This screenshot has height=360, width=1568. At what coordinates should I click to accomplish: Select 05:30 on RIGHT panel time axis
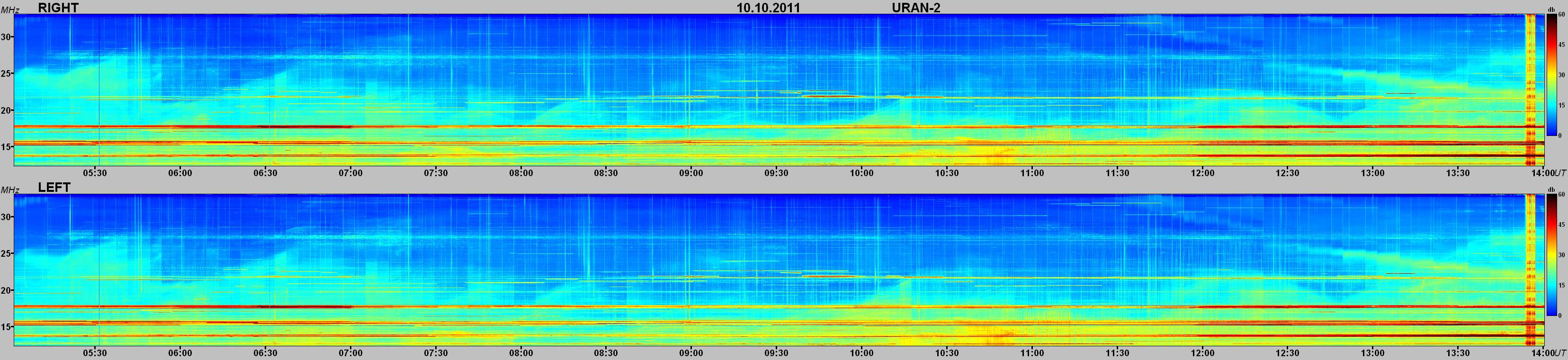click(x=95, y=173)
